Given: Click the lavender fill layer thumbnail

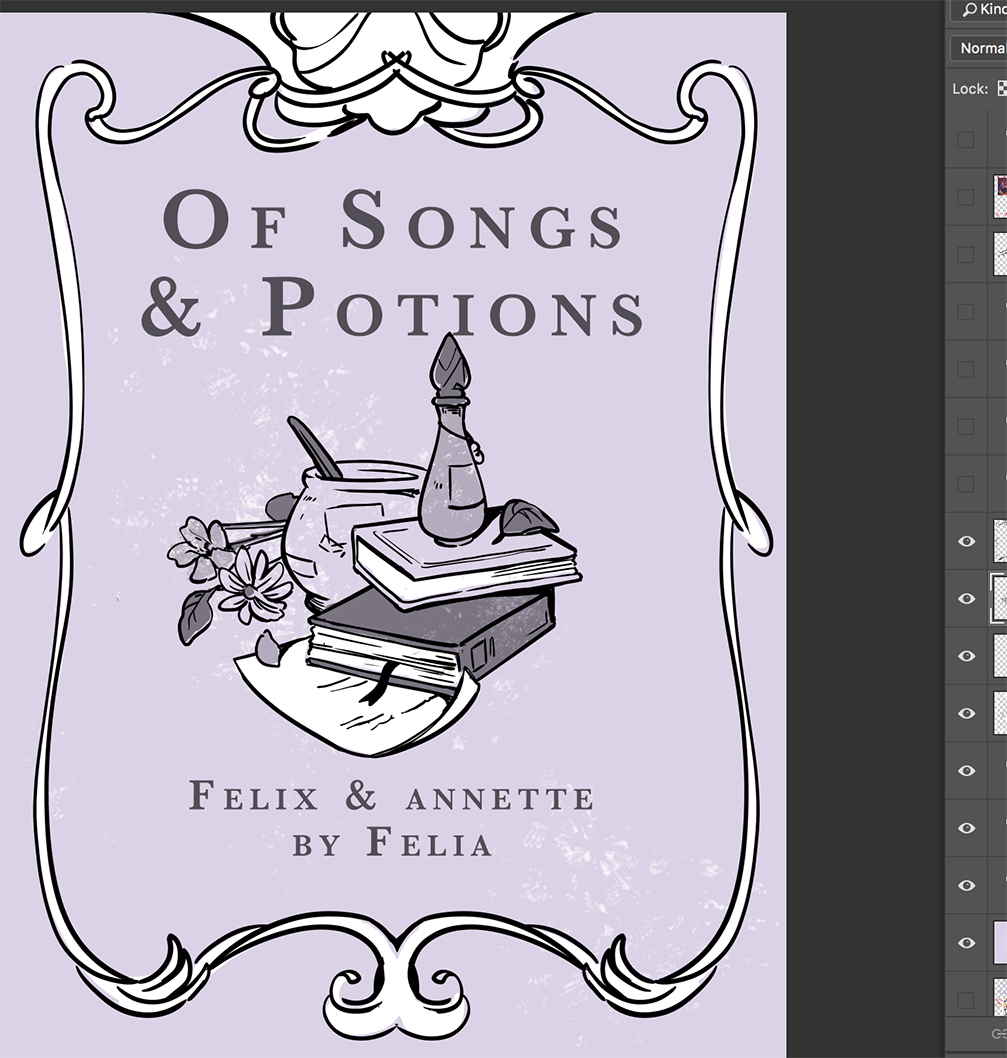Looking at the screenshot, I should pos(999,942).
